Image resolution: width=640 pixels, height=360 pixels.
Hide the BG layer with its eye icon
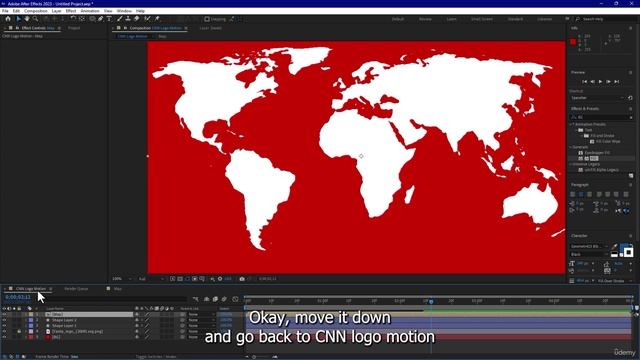(x=4, y=337)
